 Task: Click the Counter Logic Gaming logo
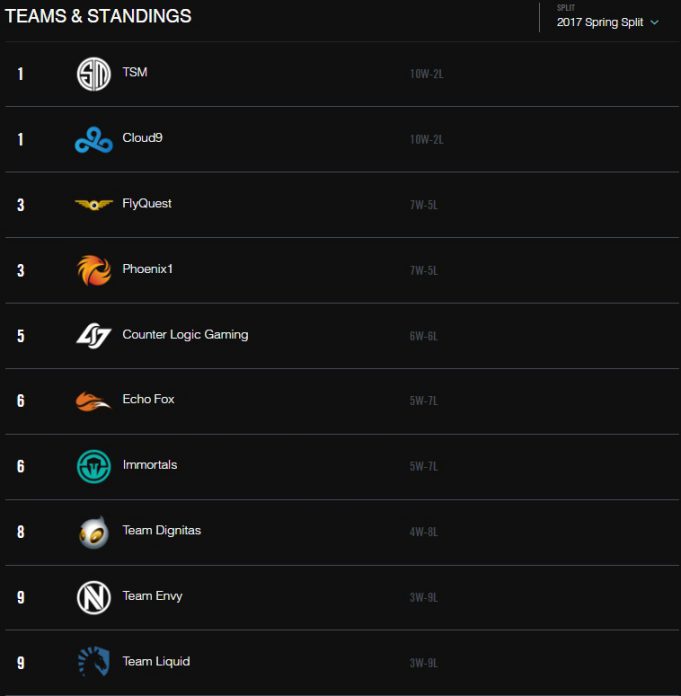tap(94, 336)
